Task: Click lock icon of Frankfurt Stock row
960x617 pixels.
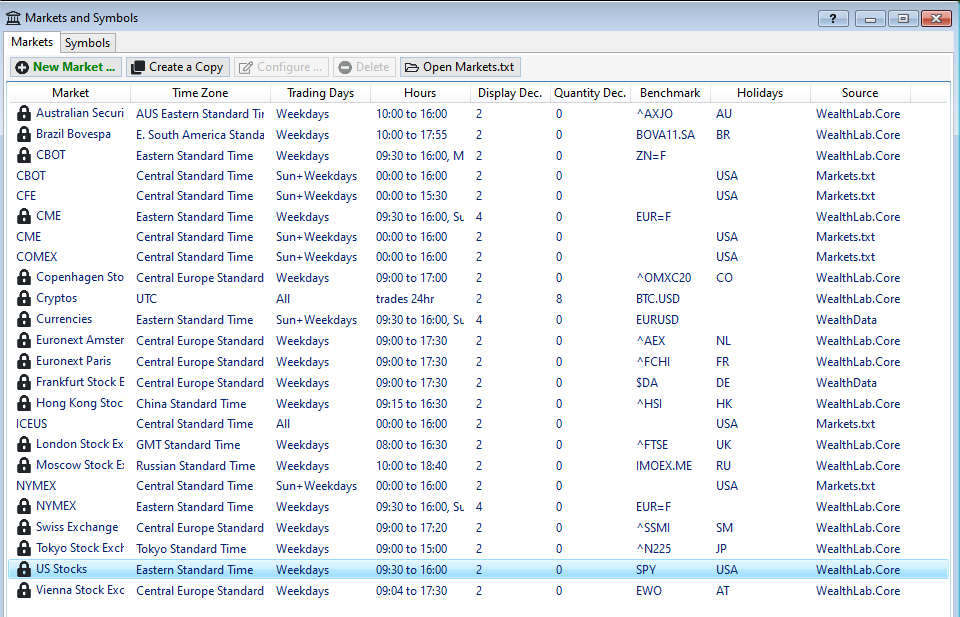Action: (23, 383)
